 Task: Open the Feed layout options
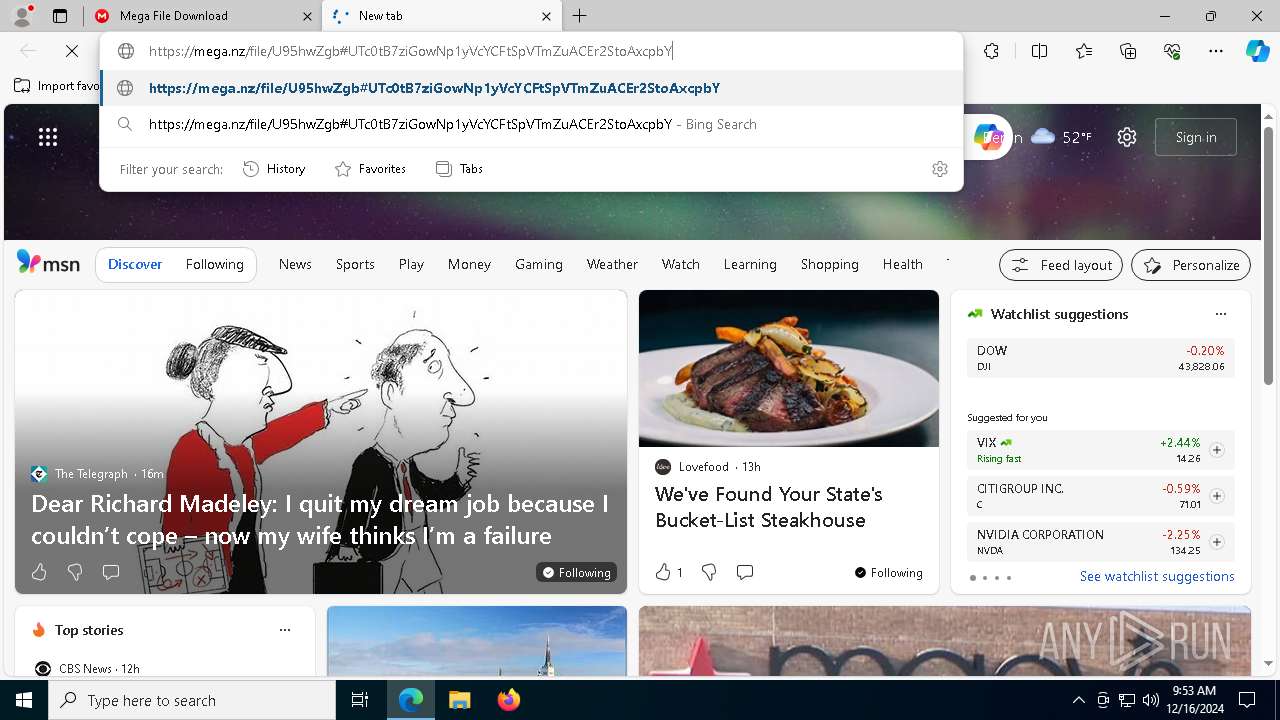1061,265
